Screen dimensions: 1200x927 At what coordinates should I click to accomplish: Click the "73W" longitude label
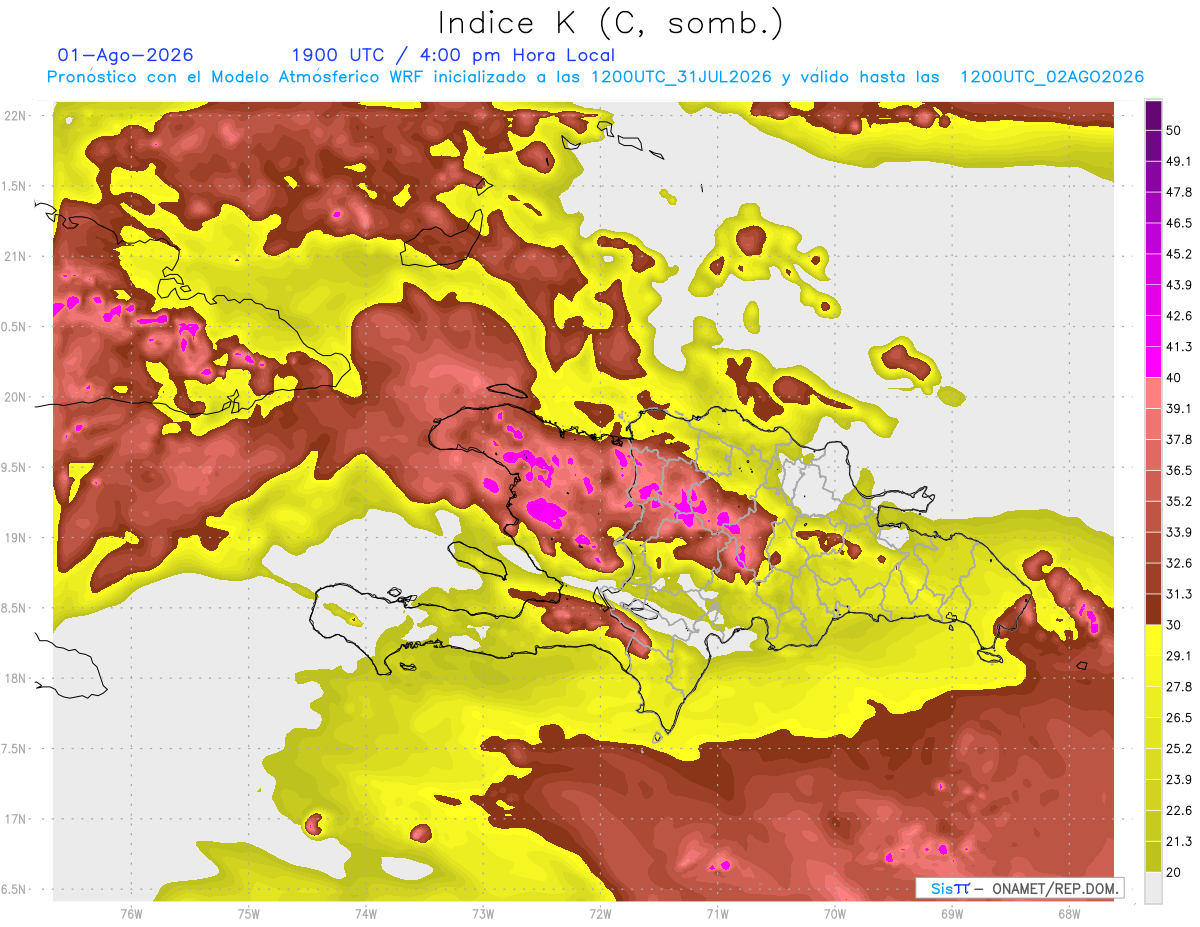[x=483, y=913]
